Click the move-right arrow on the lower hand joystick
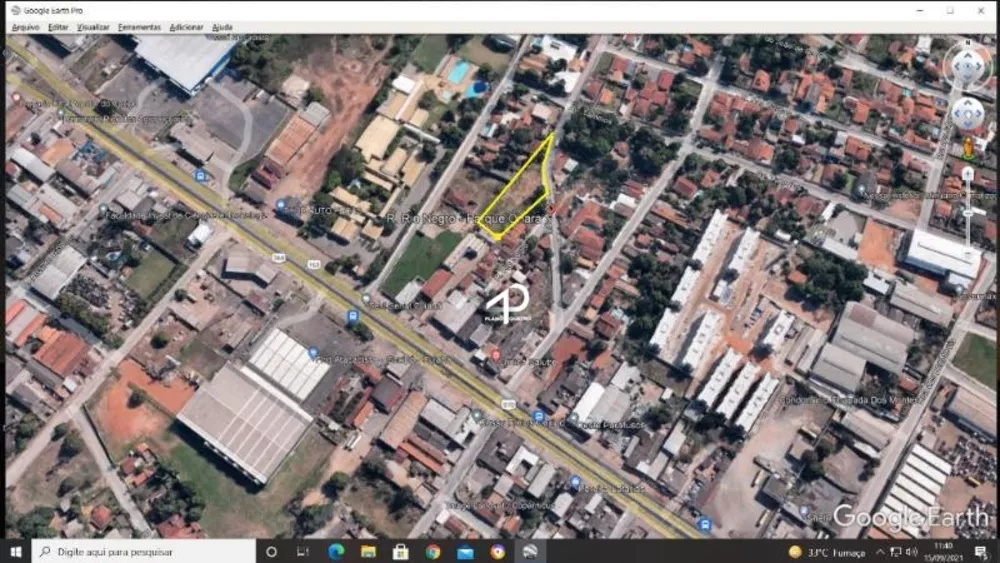 pyautogui.click(x=978, y=113)
